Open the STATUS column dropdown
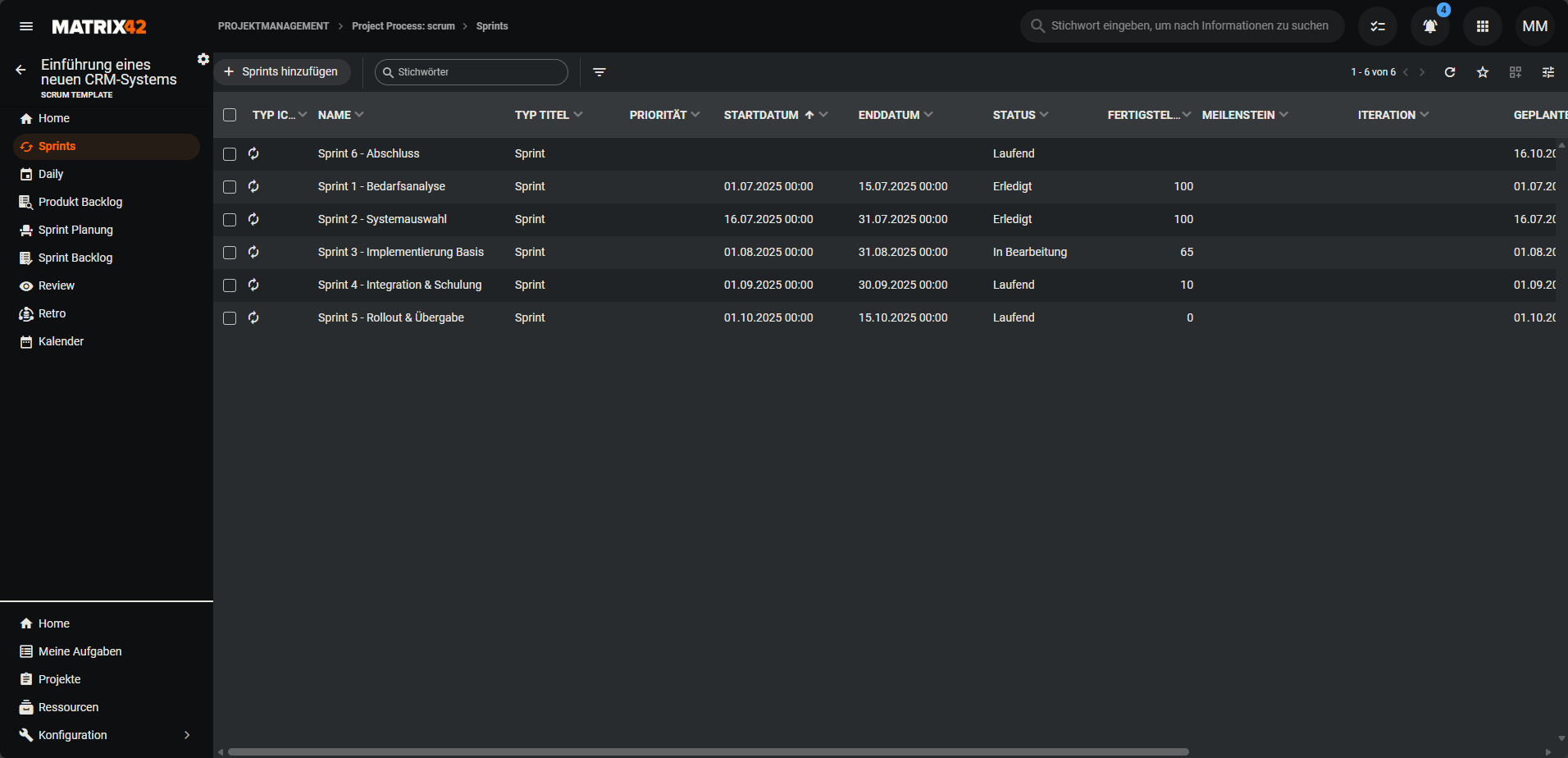This screenshot has height=758, width=1568. (x=1044, y=115)
